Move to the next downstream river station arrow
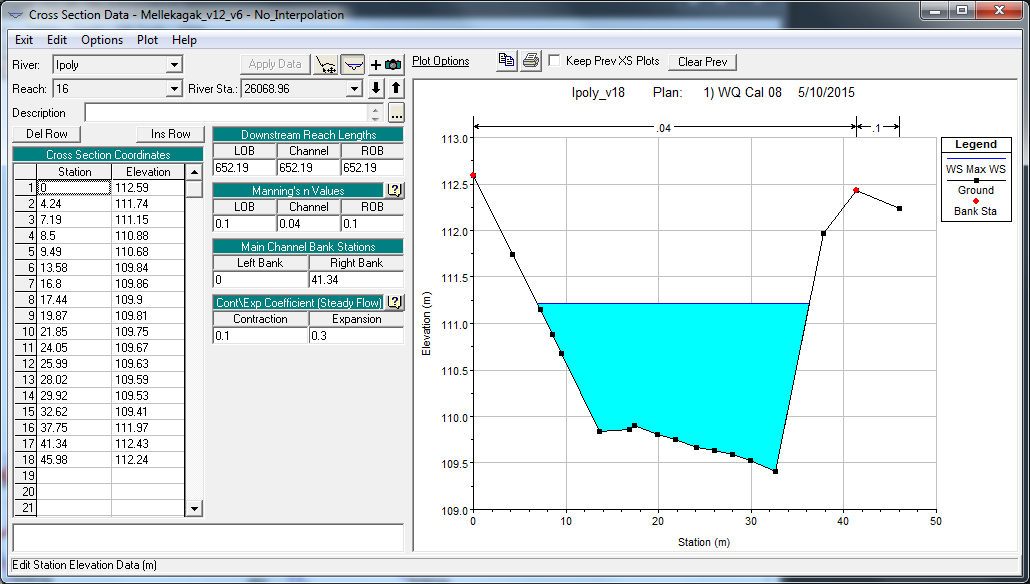This screenshot has width=1030, height=584. click(x=376, y=88)
